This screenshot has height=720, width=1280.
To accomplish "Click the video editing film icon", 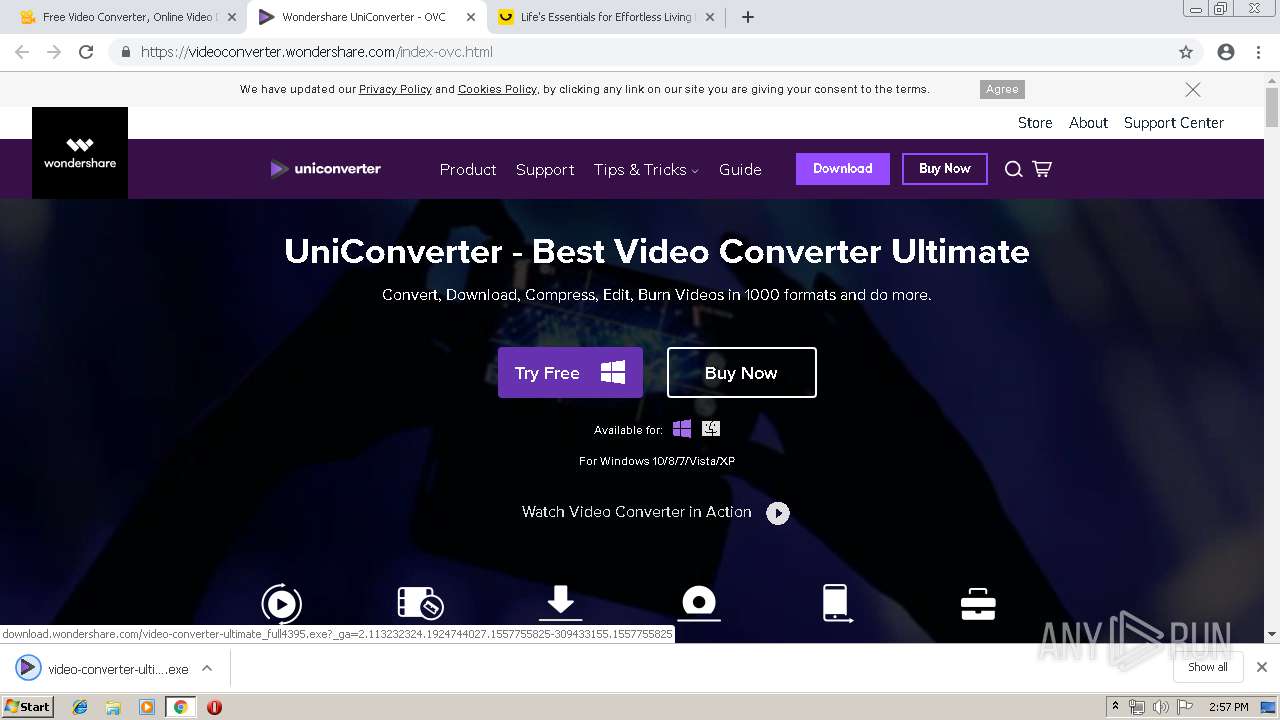I will (420, 603).
